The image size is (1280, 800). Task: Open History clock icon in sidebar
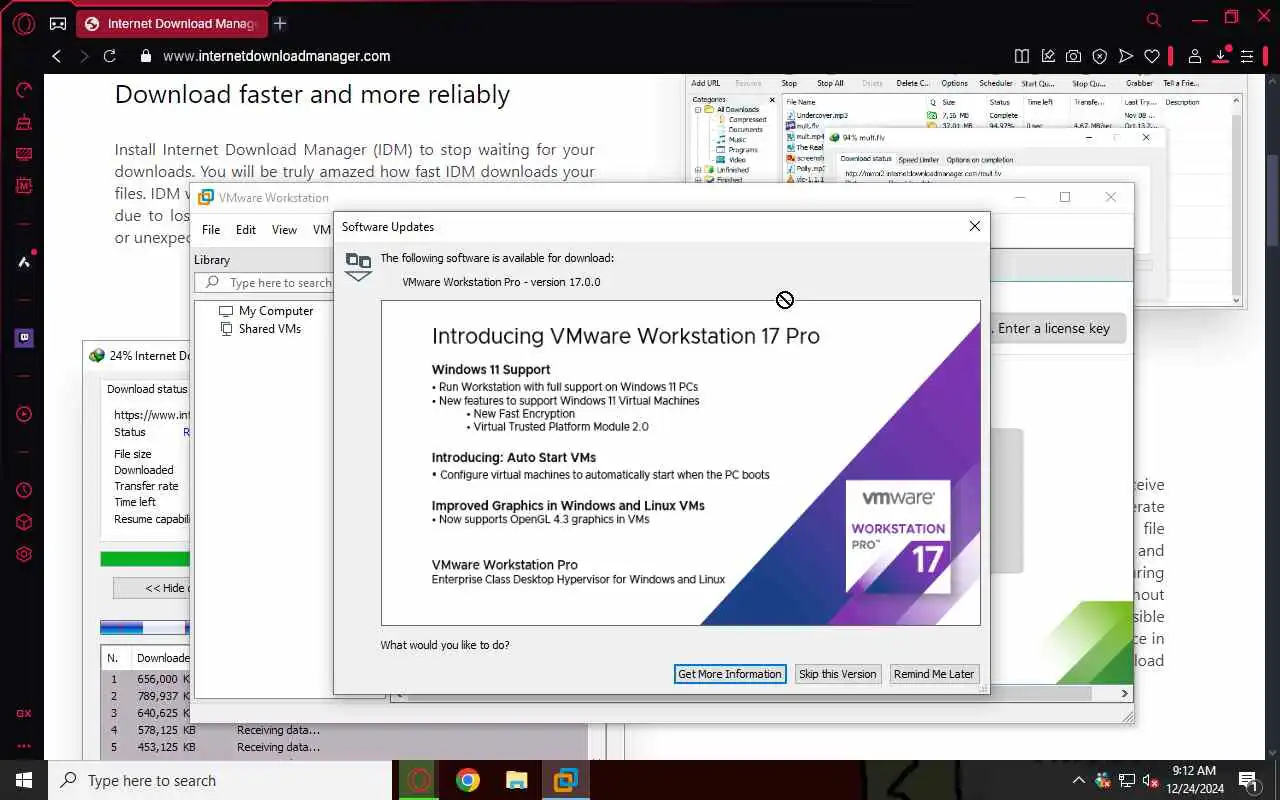coord(24,490)
